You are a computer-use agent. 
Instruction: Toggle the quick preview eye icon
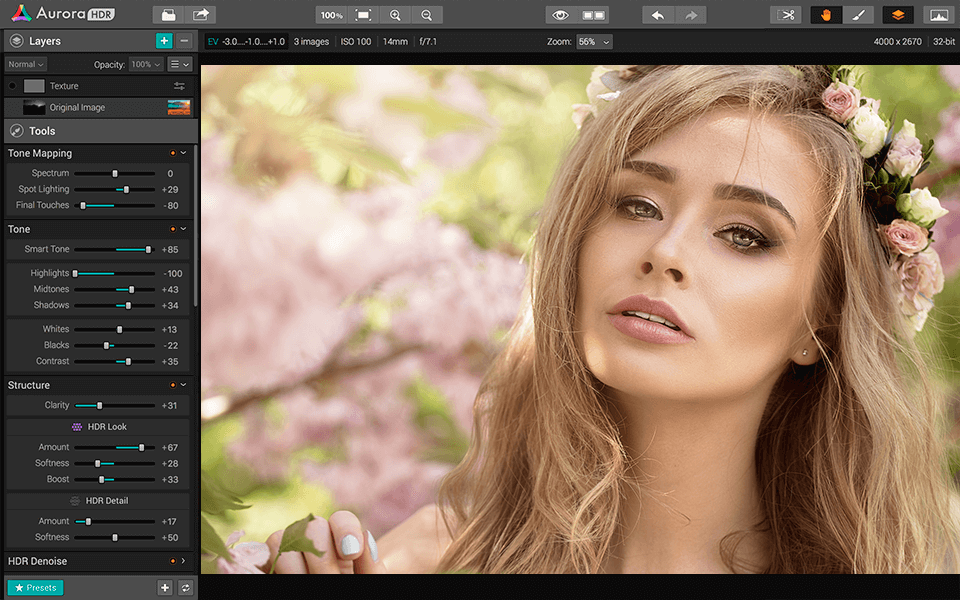pos(561,15)
